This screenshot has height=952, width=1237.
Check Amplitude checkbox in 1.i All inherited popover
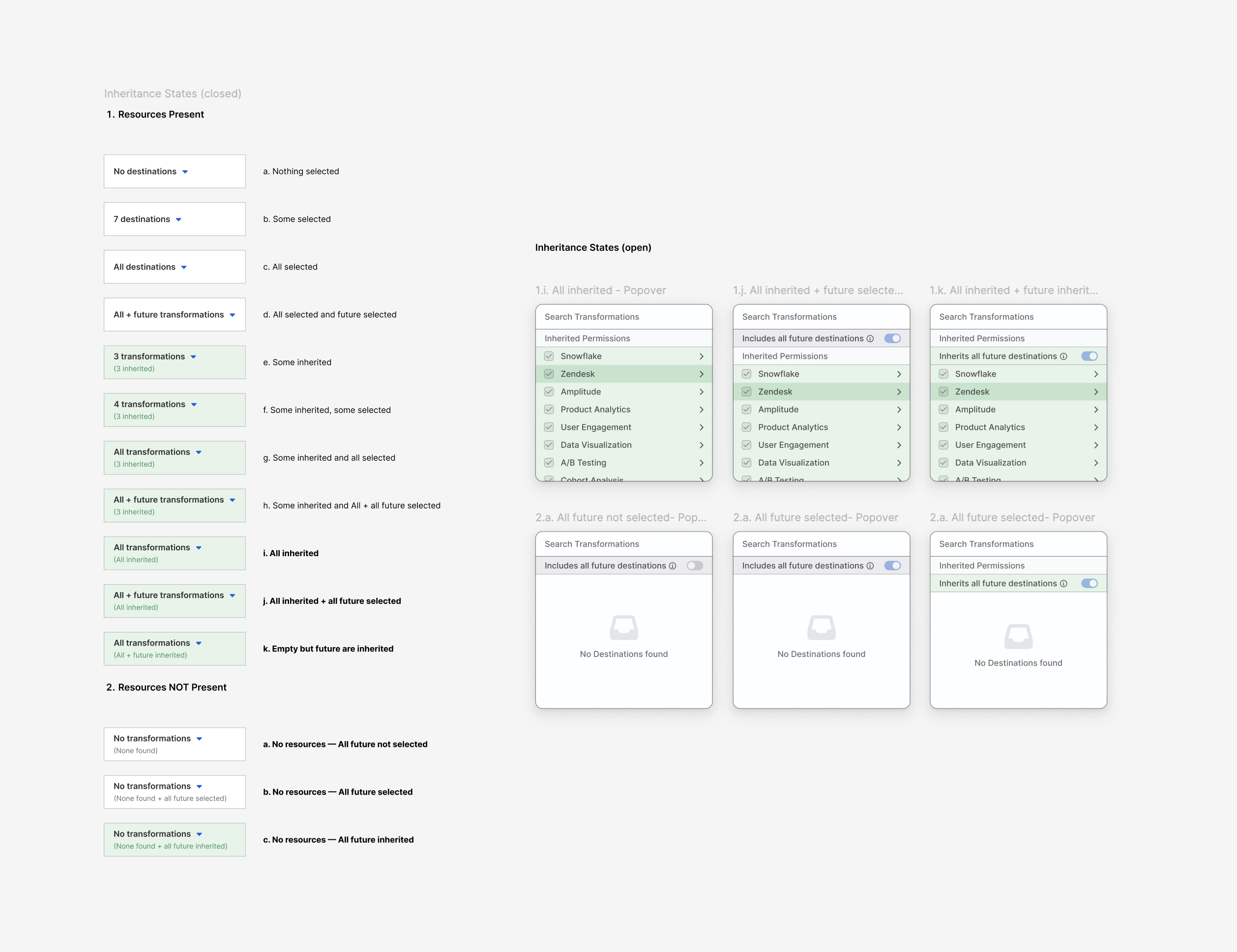[x=549, y=392]
